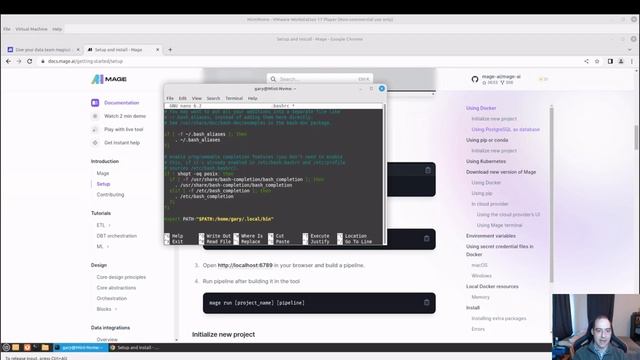Viewport: 640px width, 360px height.
Task: Click the table of contents scrollbar
Action: pos(551,194)
